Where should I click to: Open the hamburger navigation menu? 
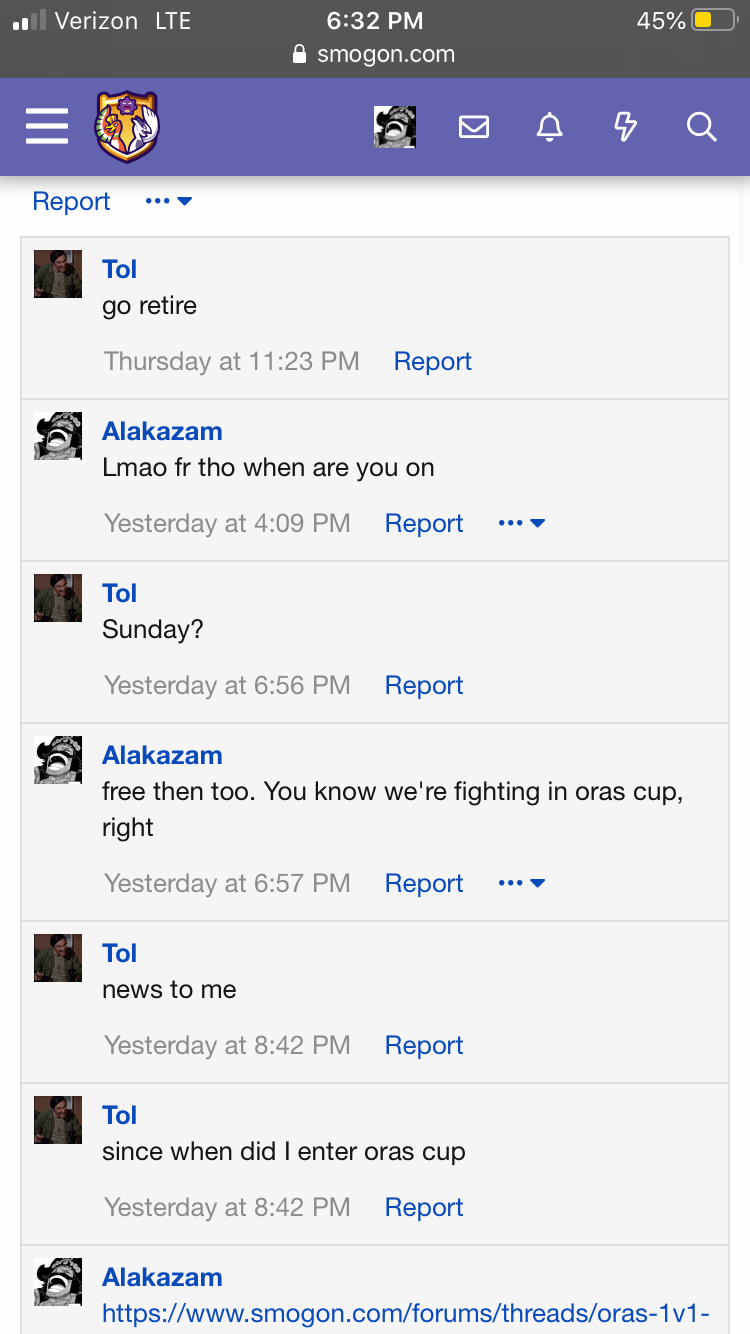click(x=47, y=127)
